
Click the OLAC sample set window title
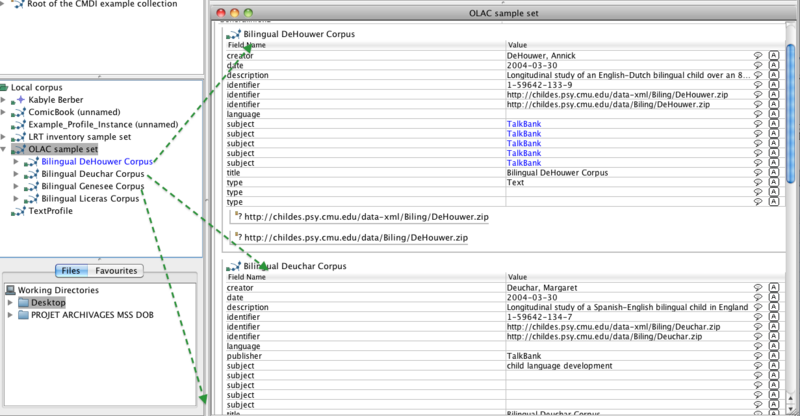click(504, 13)
